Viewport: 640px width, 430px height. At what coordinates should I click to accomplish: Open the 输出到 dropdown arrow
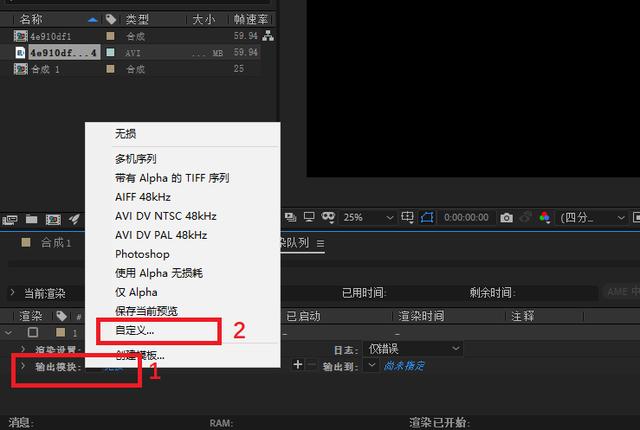[371, 365]
